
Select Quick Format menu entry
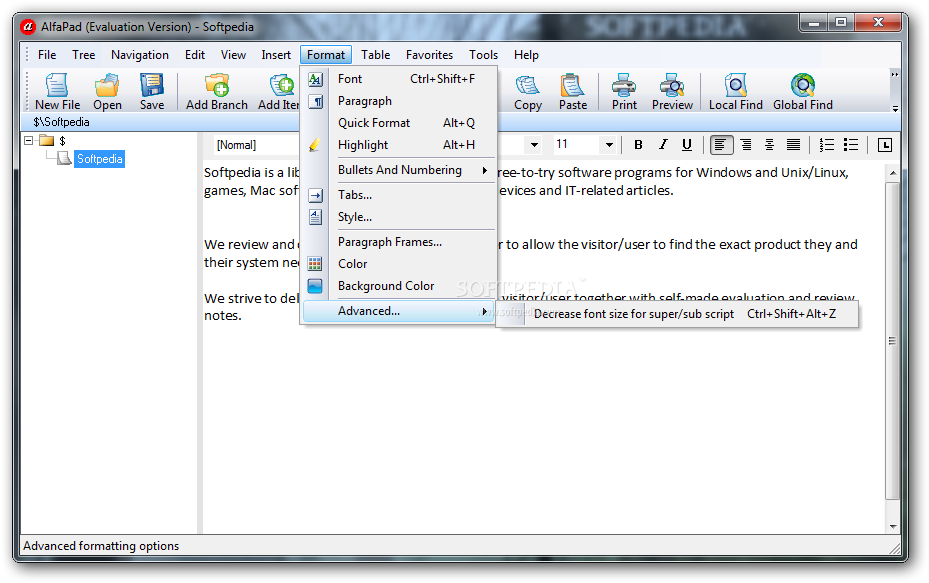(x=399, y=123)
